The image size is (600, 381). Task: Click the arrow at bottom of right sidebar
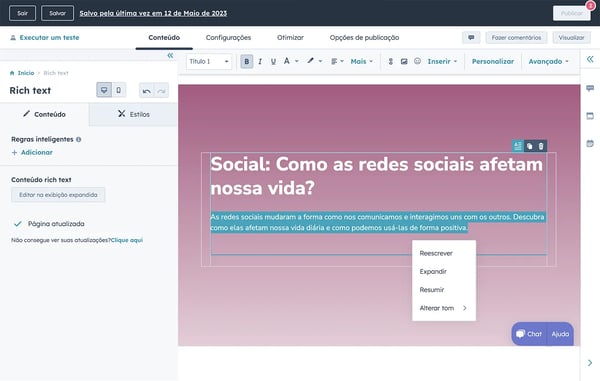tap(590, 362)
